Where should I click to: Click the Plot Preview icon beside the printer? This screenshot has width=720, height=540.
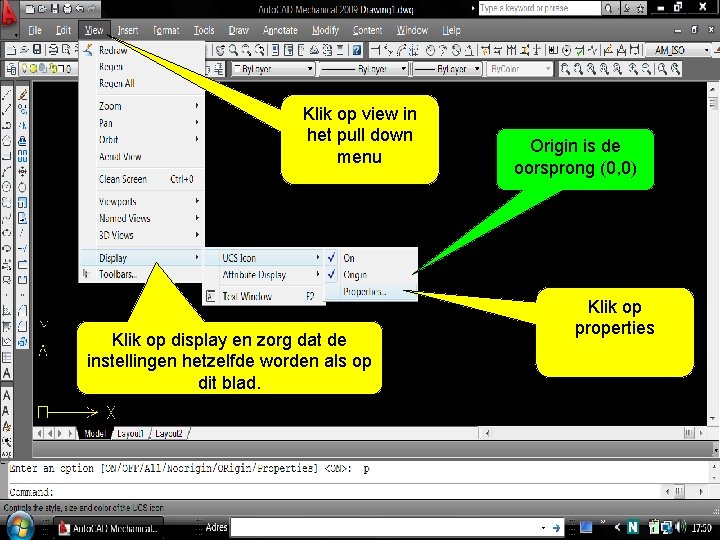(67, 50)
